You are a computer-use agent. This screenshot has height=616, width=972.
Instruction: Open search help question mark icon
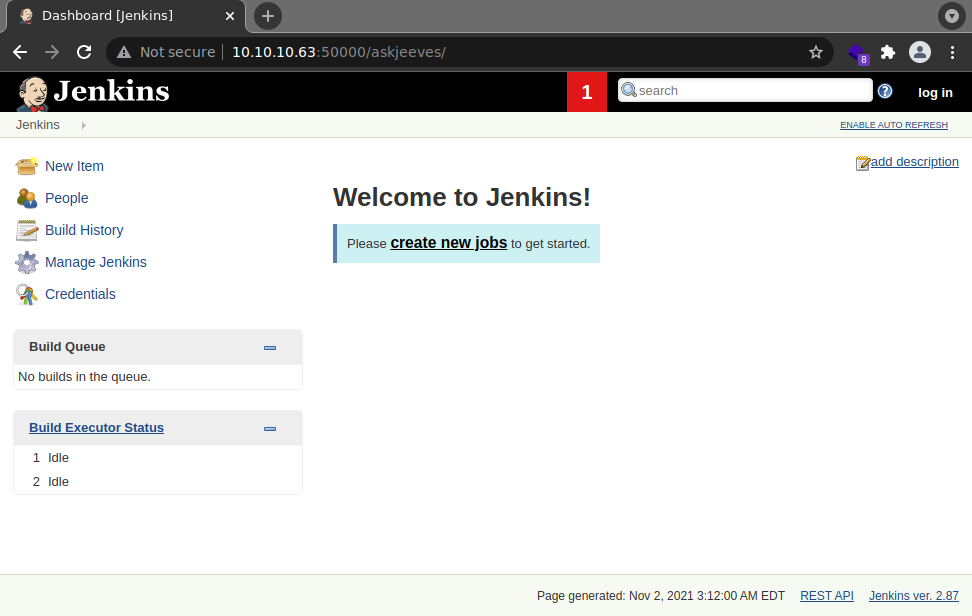[x=885, y=91]
